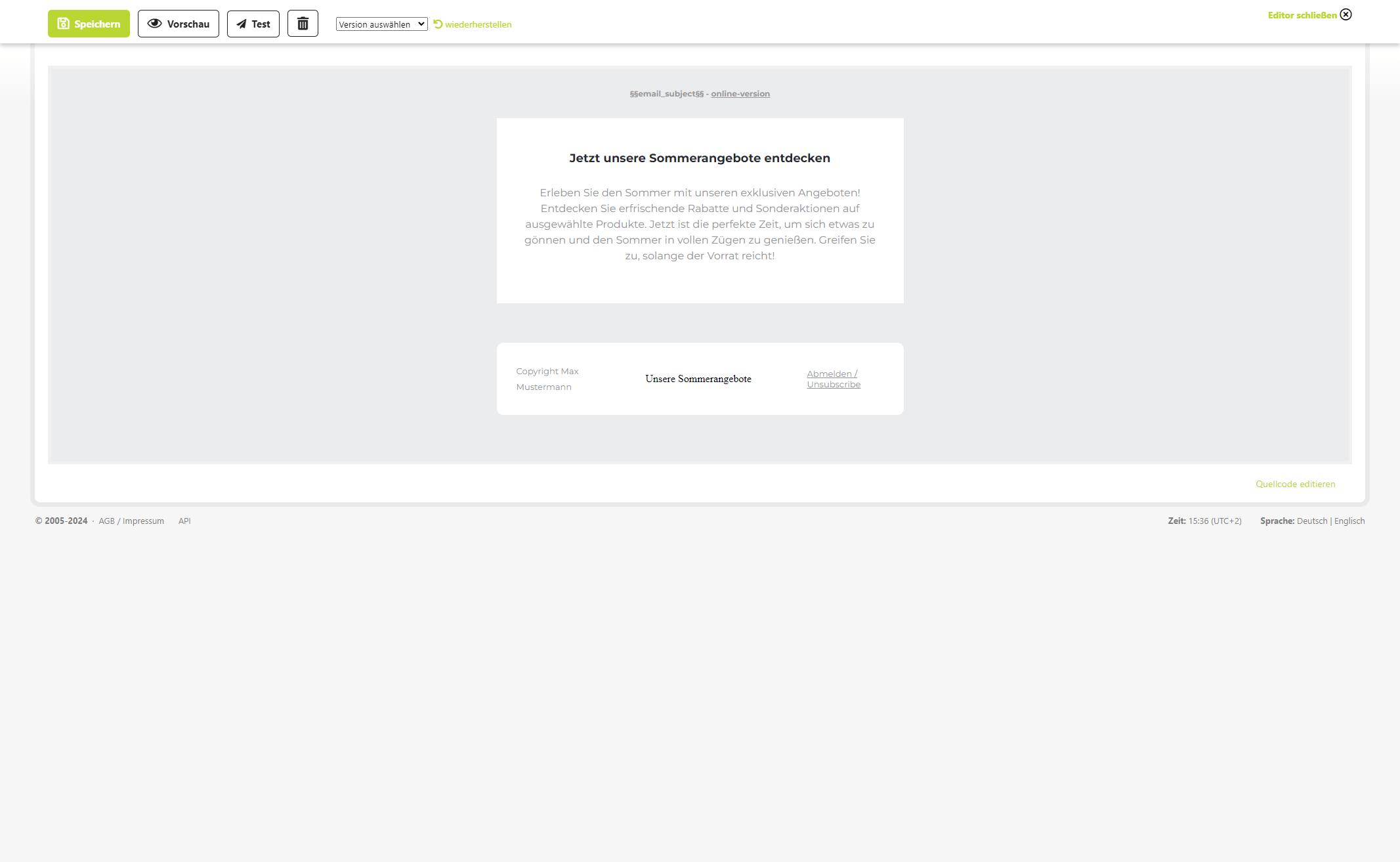Select the Sommerangebote headline text
This screenshot has width=1400, height=862.
coord(700,158)
